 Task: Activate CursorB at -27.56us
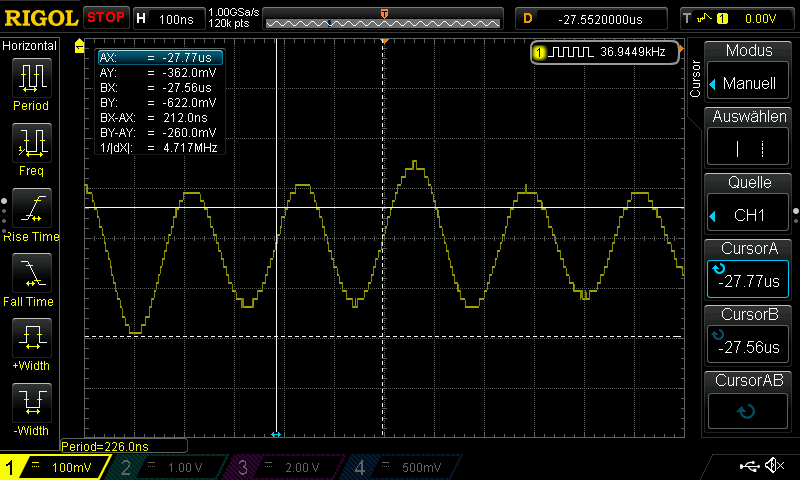[x=748, y=345]
